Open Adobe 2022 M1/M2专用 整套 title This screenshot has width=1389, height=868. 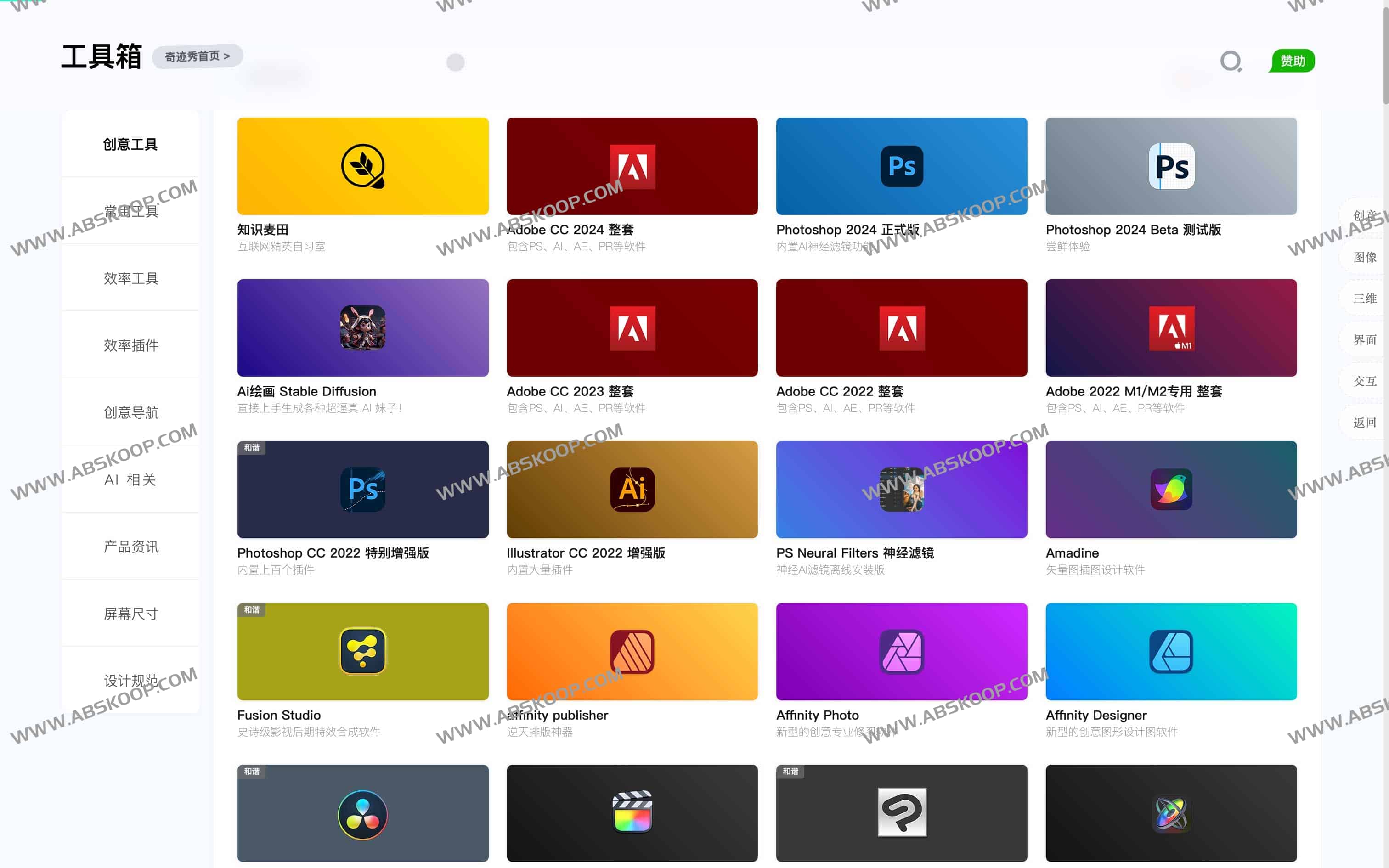click(x=1134, y=391)
